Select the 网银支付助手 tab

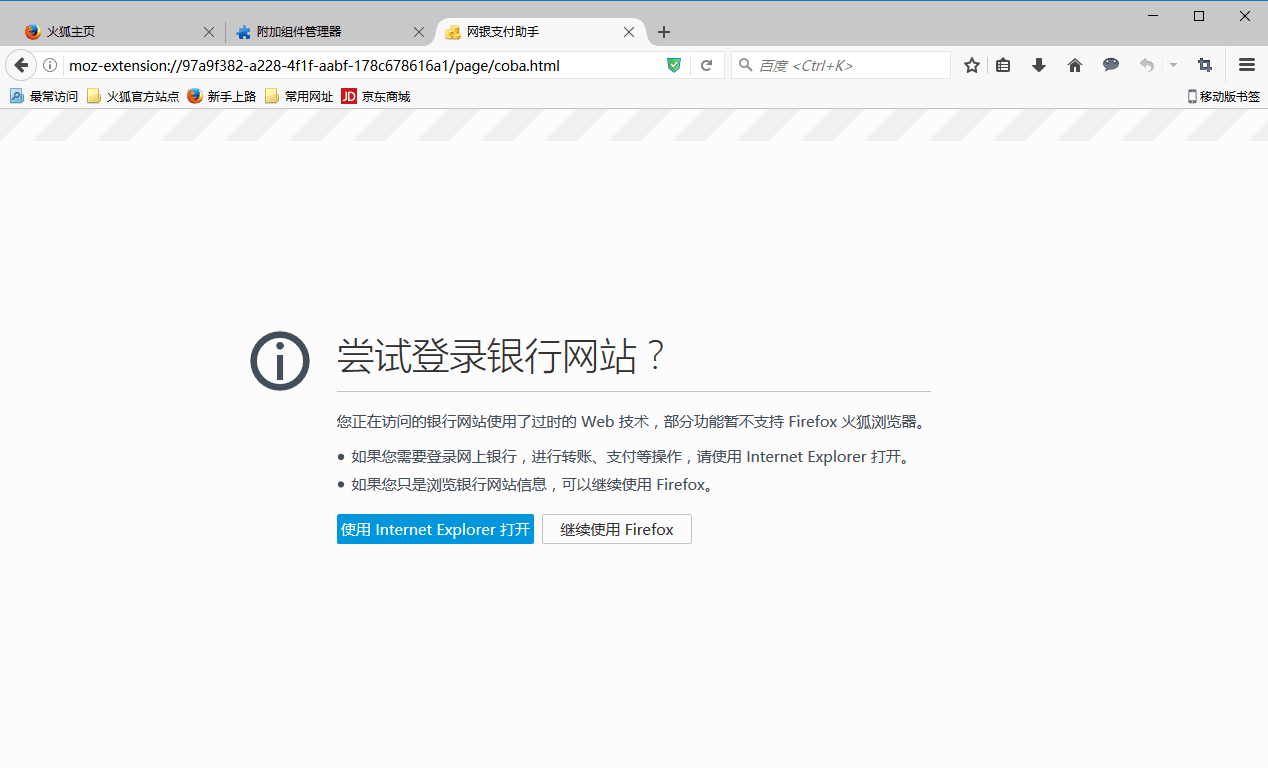point(540,32)
